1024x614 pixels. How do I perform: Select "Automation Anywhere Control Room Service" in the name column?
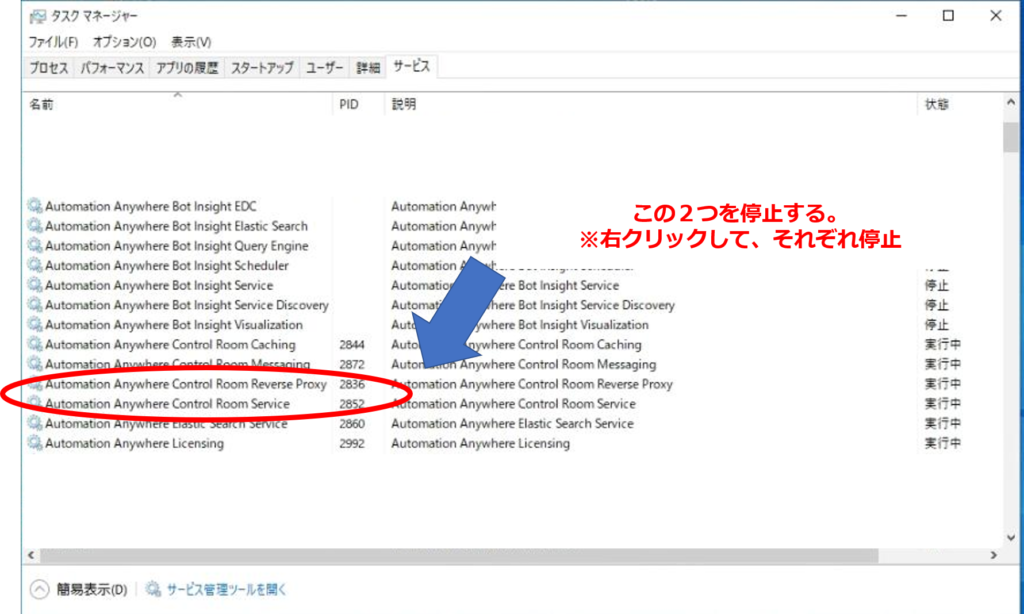(167, 404)
